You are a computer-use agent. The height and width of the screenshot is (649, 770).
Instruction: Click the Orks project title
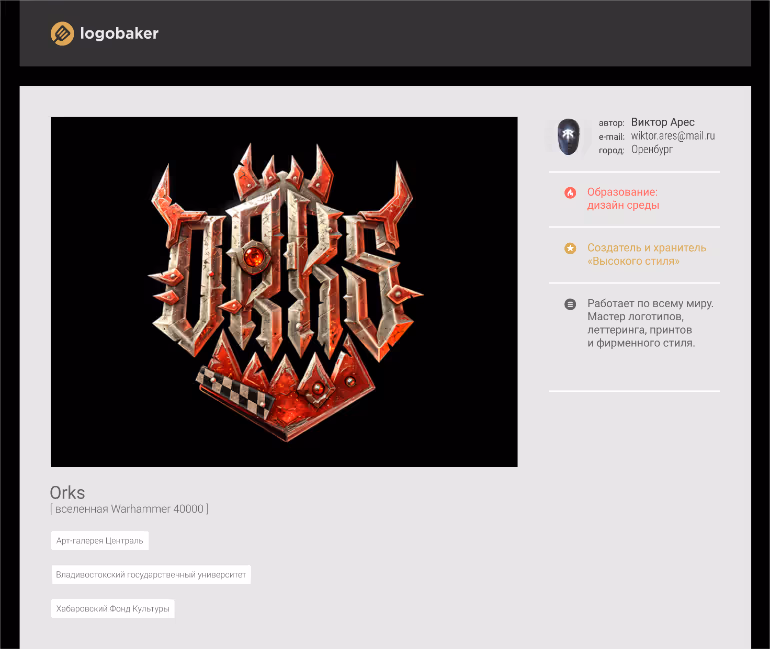pyautogui.click(x=67, y=492)
